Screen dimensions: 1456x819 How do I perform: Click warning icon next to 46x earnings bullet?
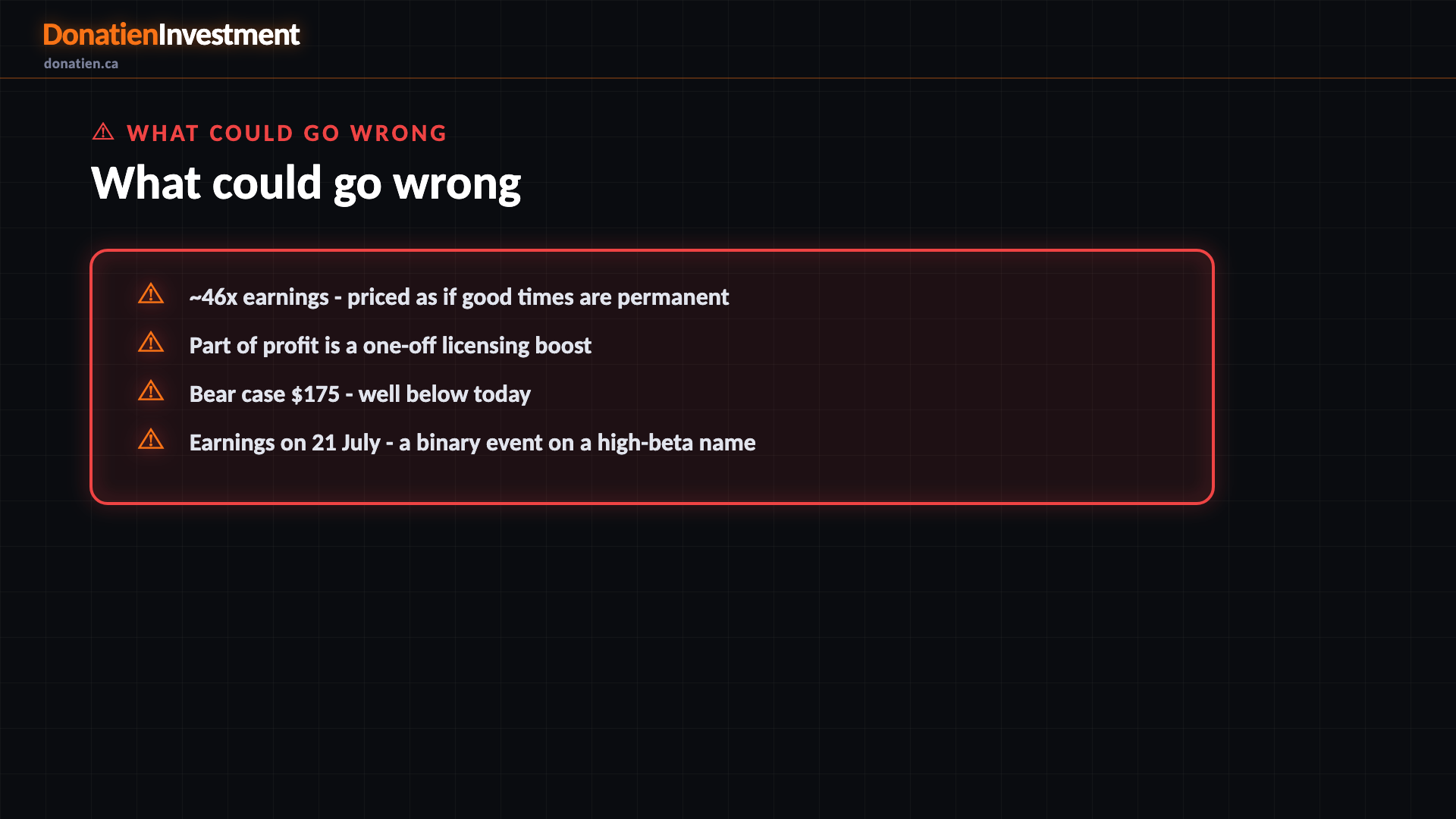[151, 293]
